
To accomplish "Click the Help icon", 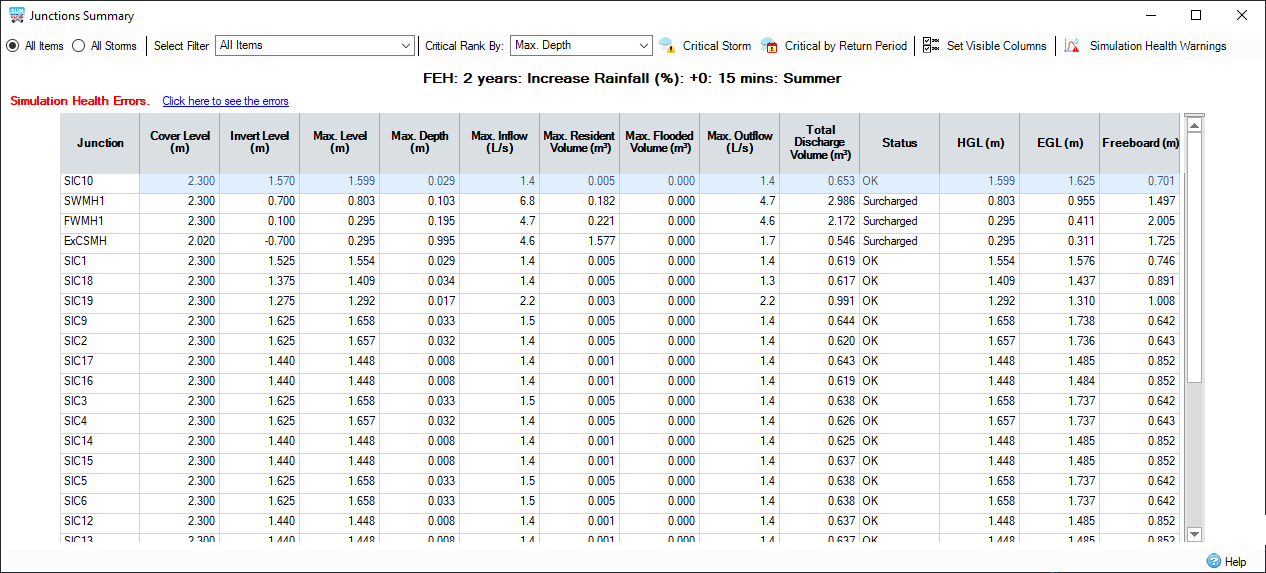I will [1214, 561].
